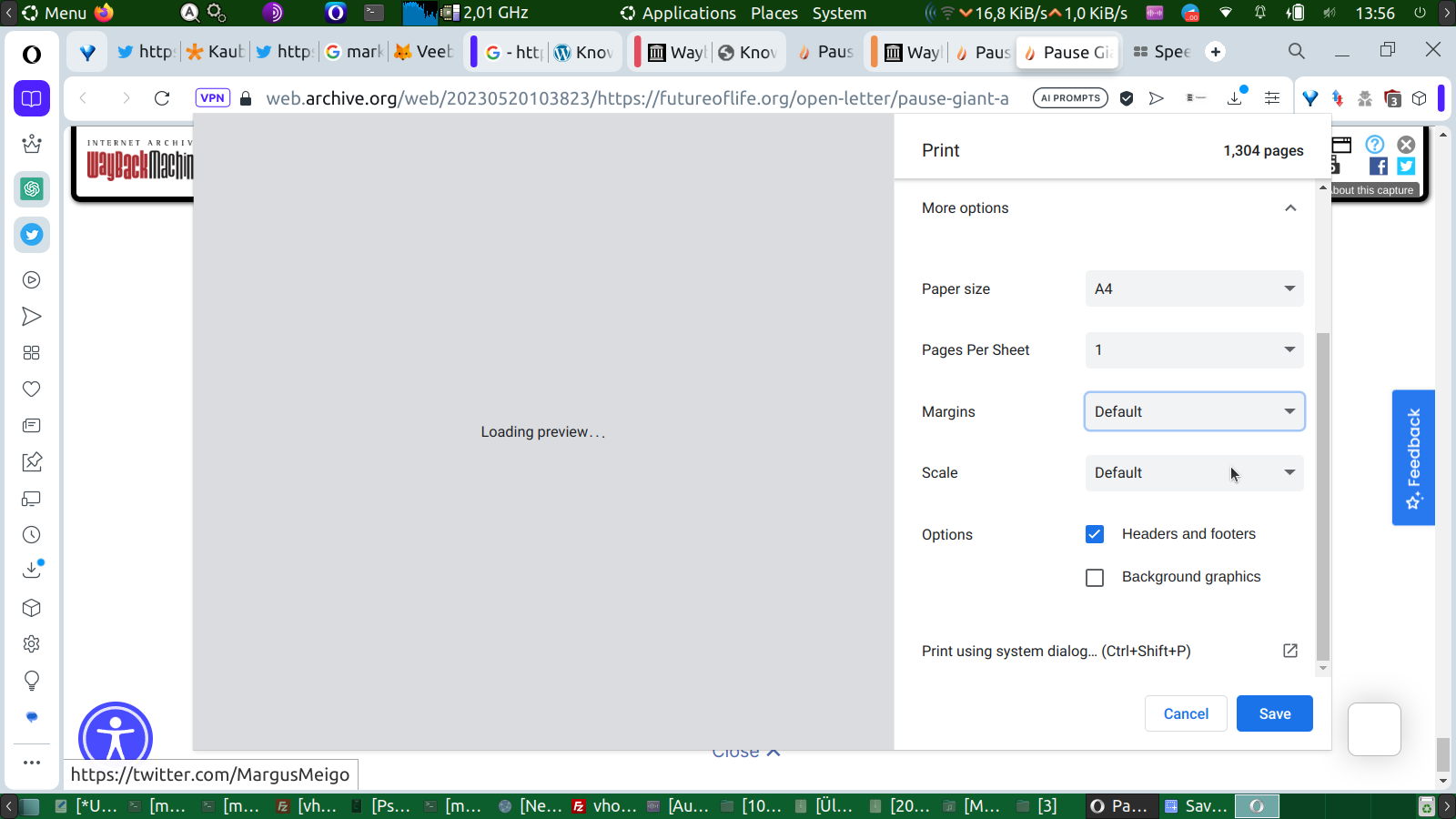Click the address bar downloads icon
This screenshot has width=1456, height=819.
[x=1235, y=97]
